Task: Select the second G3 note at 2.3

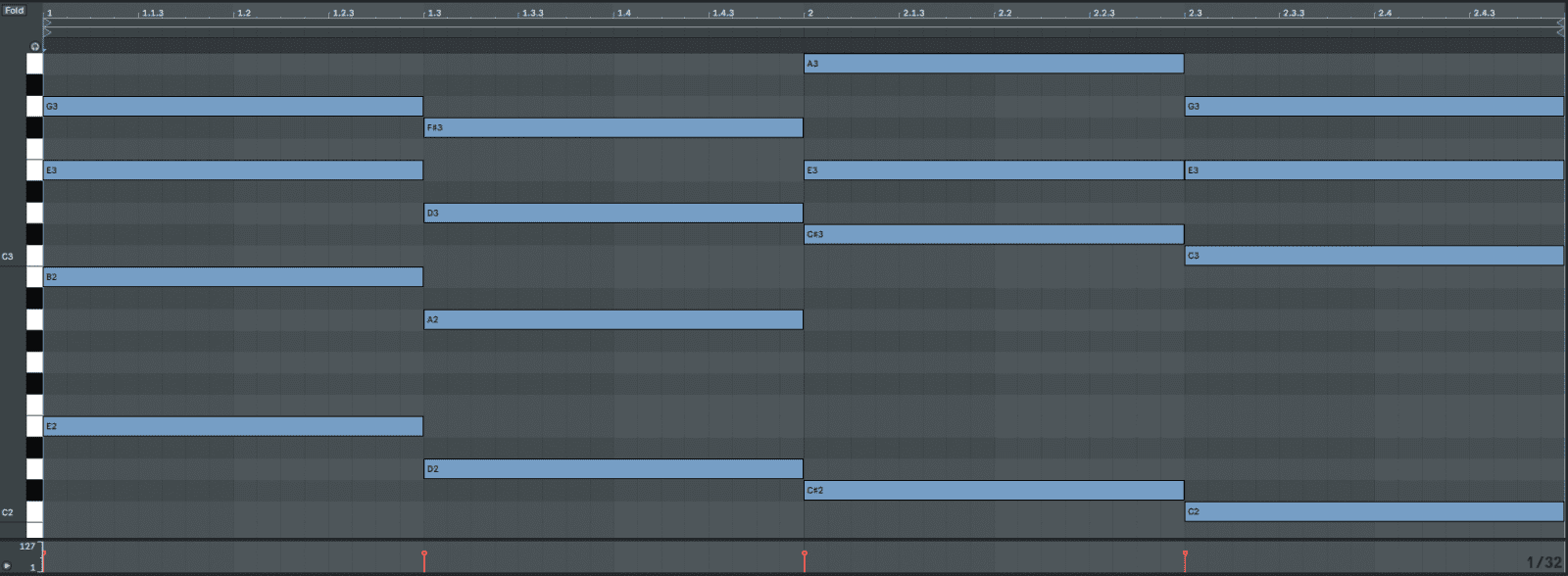Action: click(x=1374, y=106)
